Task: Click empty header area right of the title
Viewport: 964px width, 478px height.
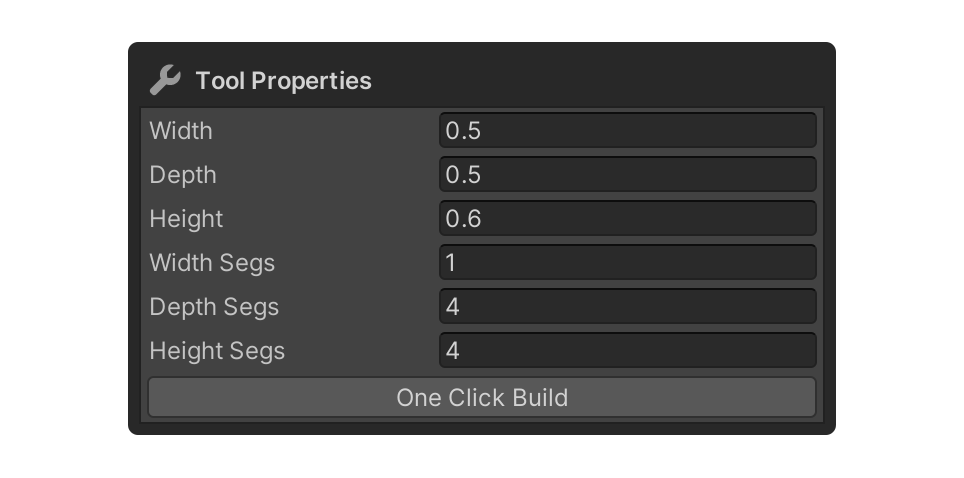Action: [x=600, y=80]
